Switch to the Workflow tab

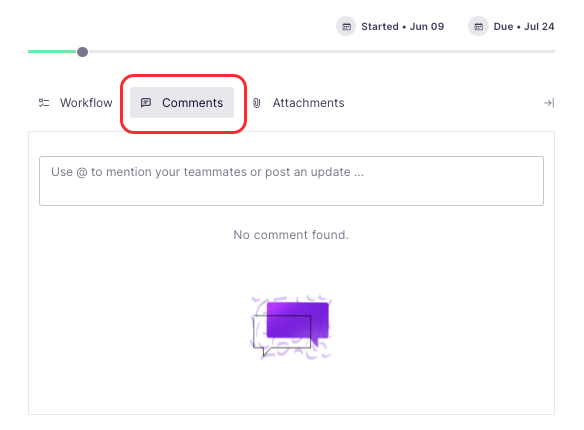(75, 103)
